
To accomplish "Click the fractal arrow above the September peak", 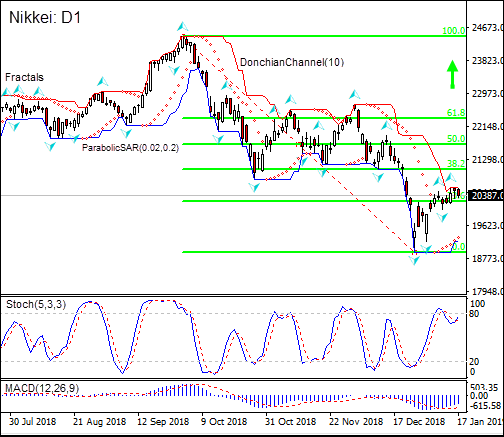I will pyautogui.click(x=182, y=26).
